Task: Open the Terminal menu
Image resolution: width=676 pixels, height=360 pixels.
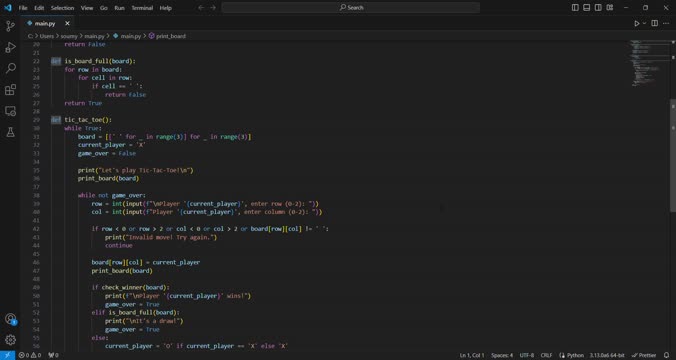Action: click(142, 8)
